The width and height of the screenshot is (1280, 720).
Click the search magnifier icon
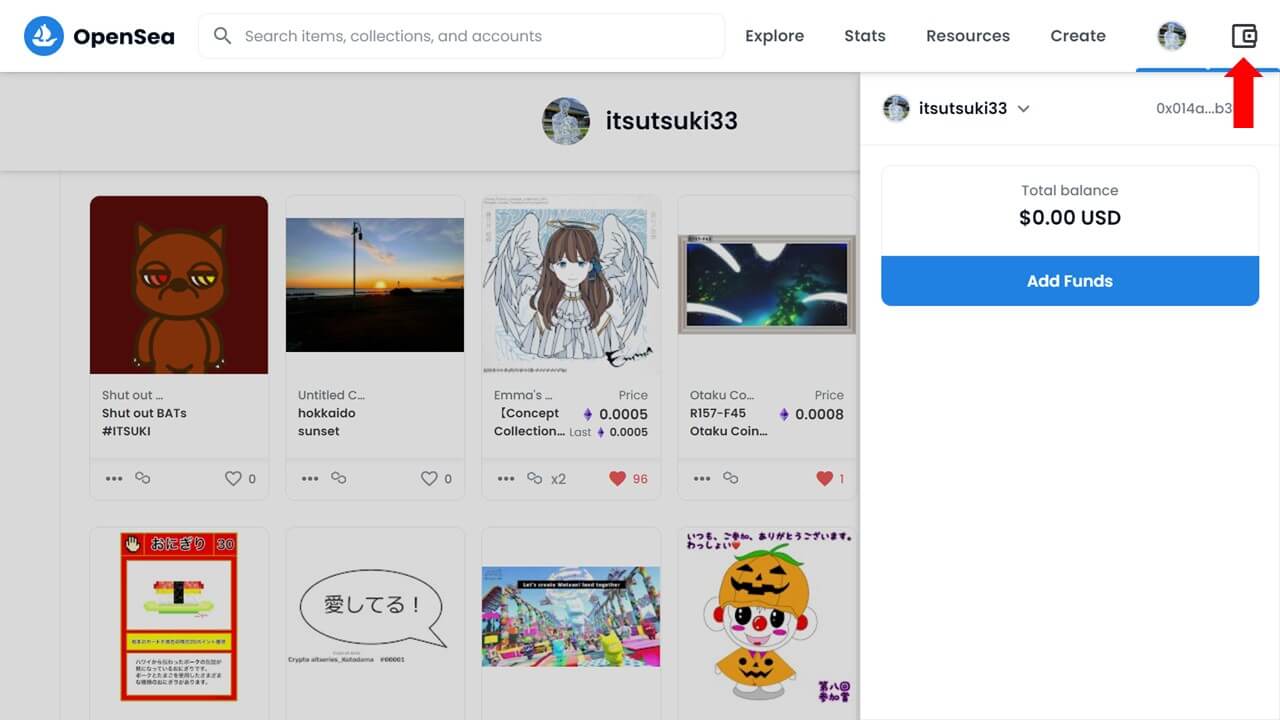(224, 36)
